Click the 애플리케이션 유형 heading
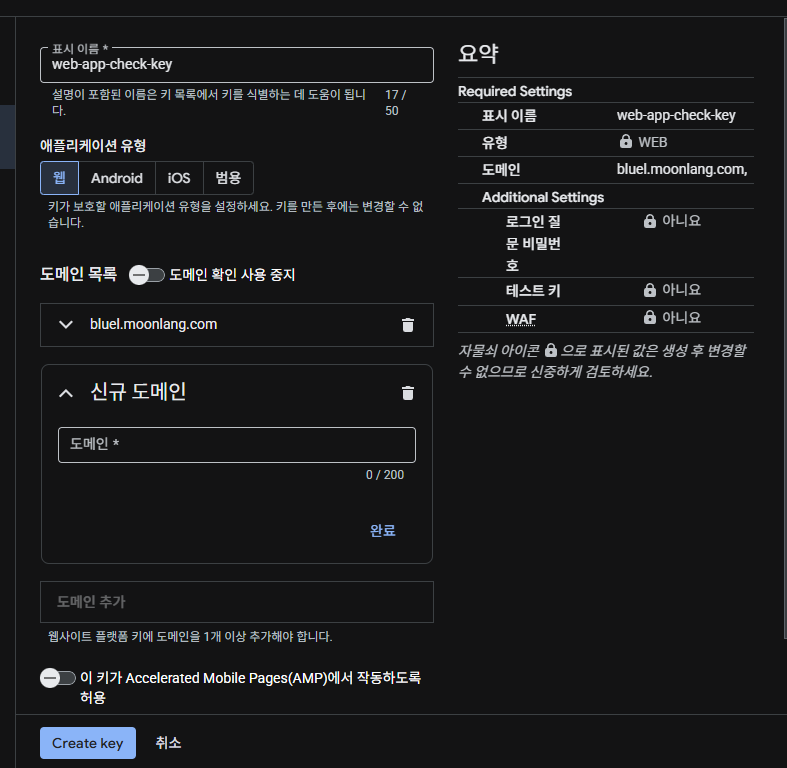This screenshot has height=768, width=787. (x=93, y=146)
